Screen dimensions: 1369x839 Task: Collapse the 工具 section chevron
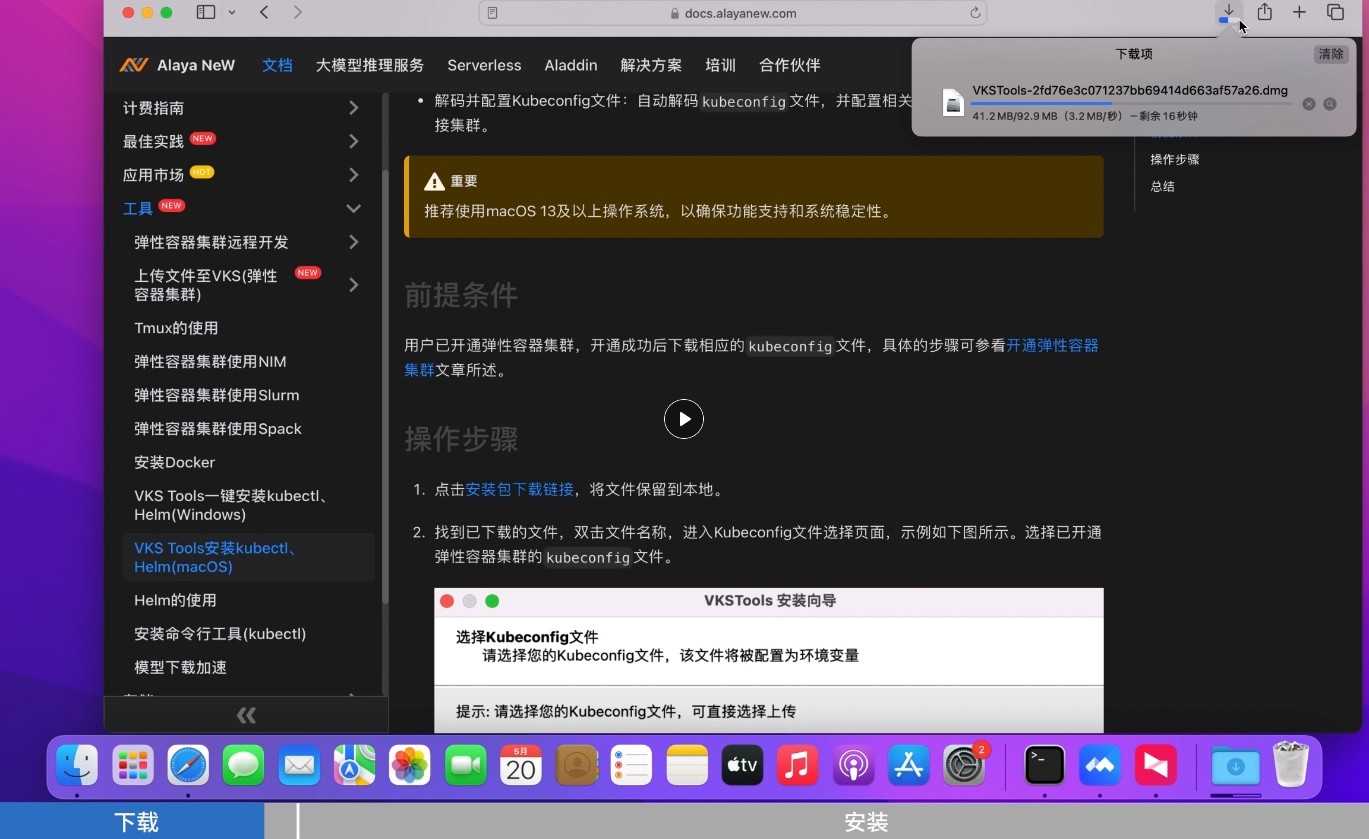click(353, 208)
